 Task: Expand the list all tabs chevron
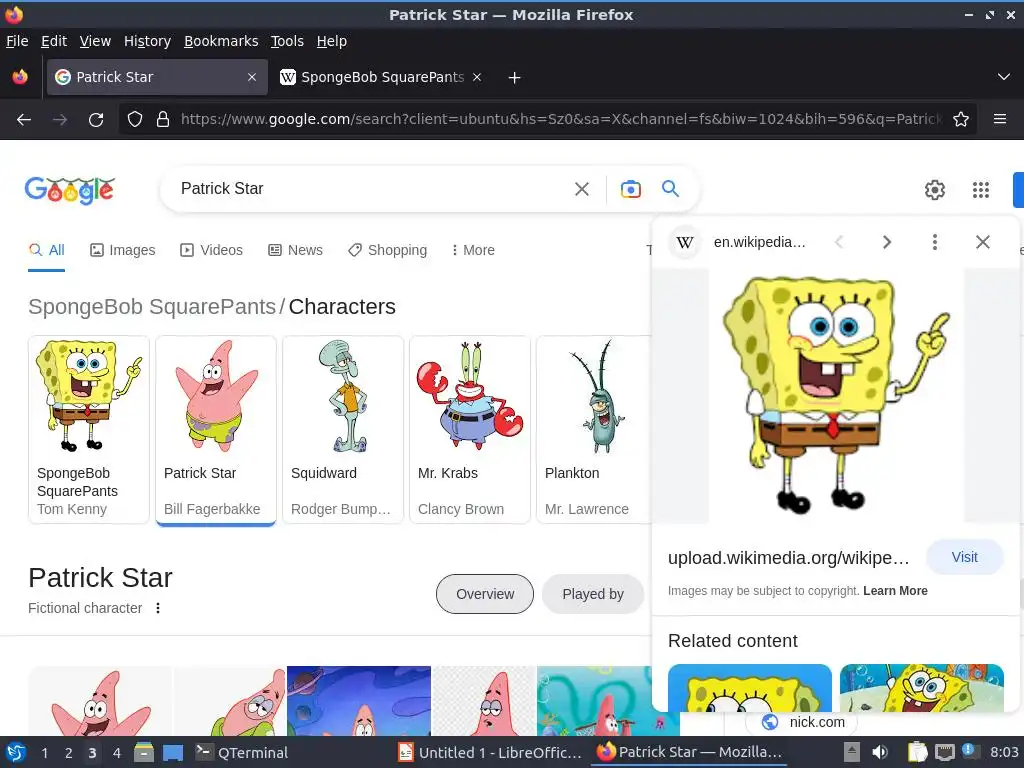pyautogui.click(x=1004, y=77)
